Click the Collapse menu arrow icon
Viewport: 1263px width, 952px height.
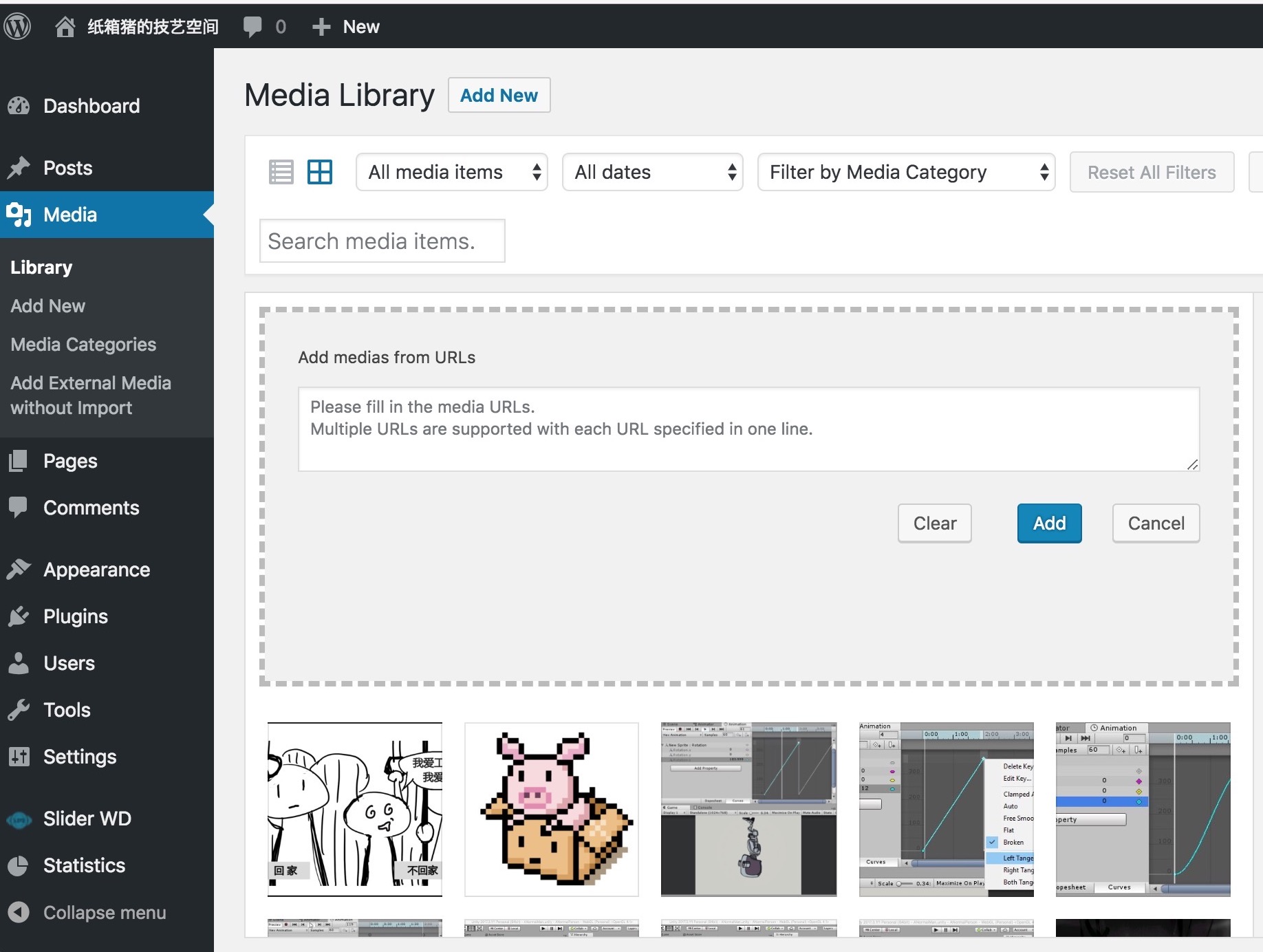pos(19,912)
